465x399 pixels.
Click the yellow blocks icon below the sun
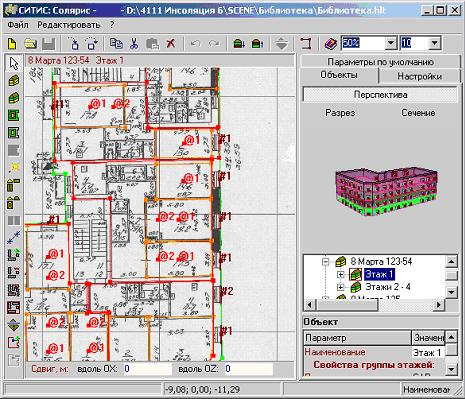point(14,185)
